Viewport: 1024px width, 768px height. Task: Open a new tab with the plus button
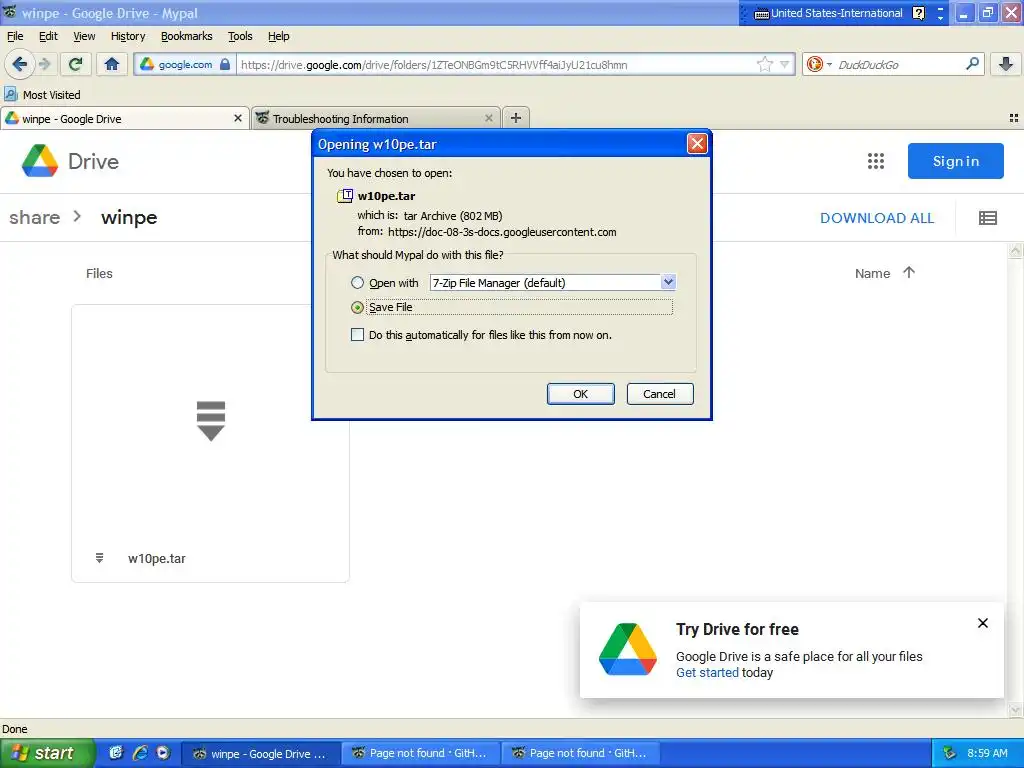tap(516, 118)
